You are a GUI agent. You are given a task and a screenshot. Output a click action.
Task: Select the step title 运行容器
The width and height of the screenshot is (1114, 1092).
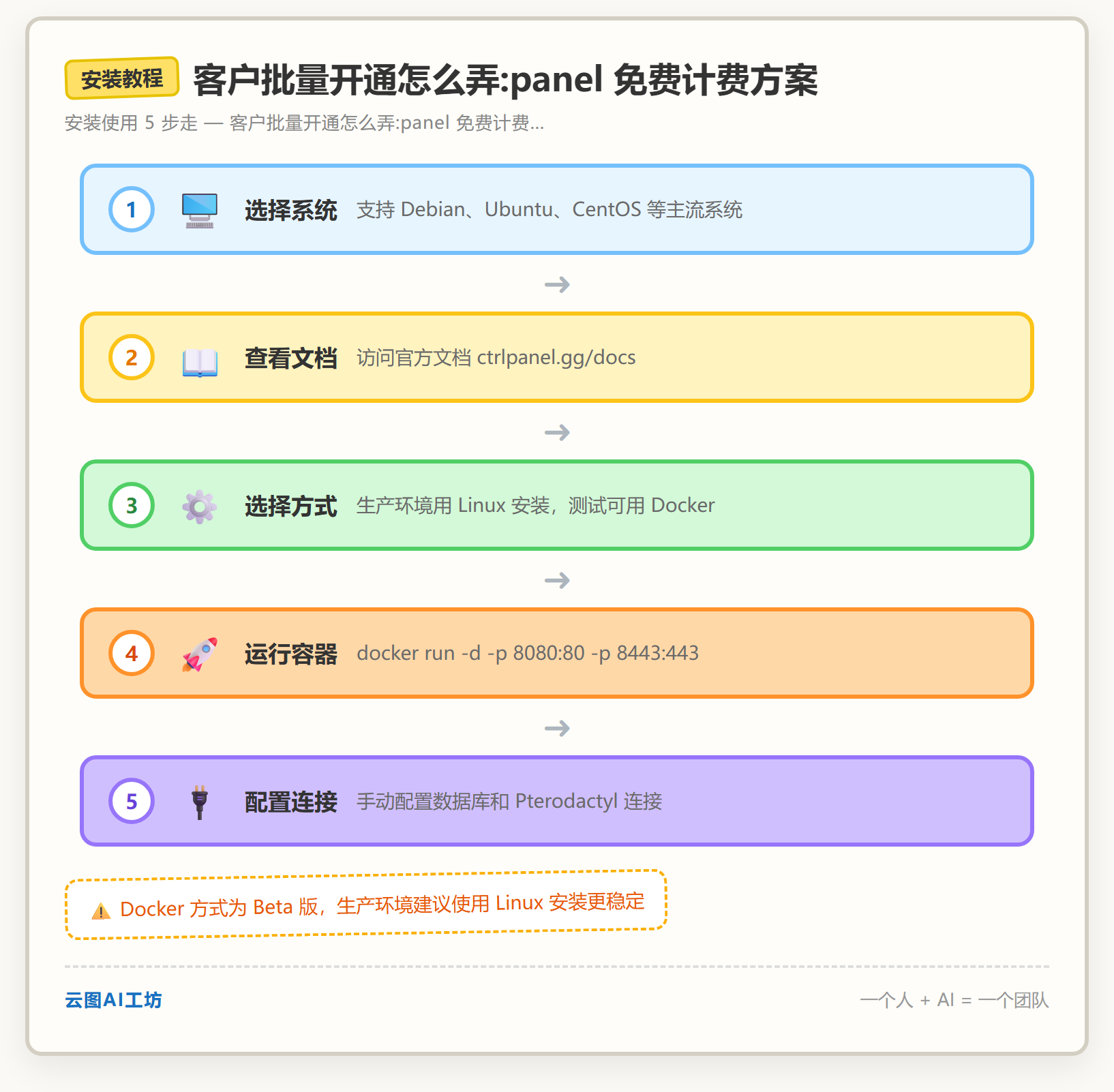[x=291, y=654]
